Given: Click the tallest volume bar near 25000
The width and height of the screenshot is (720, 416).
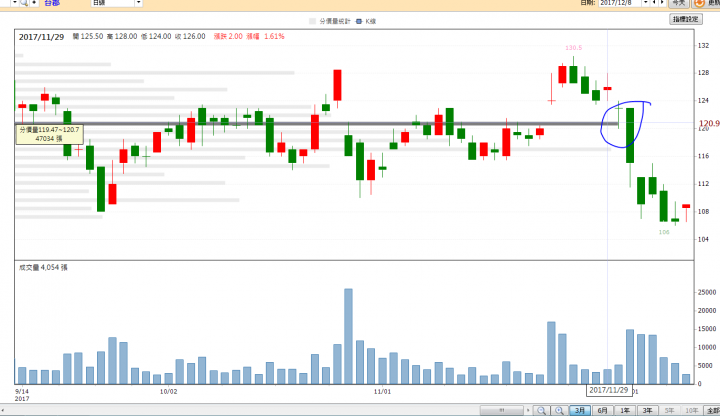Looking at the screenshot, I should click(x=349, y=336).
